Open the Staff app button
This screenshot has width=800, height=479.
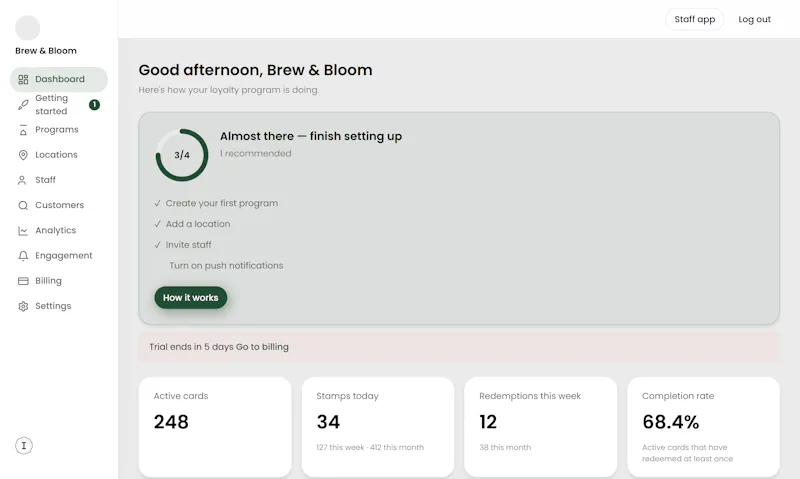tap(694, 19)
